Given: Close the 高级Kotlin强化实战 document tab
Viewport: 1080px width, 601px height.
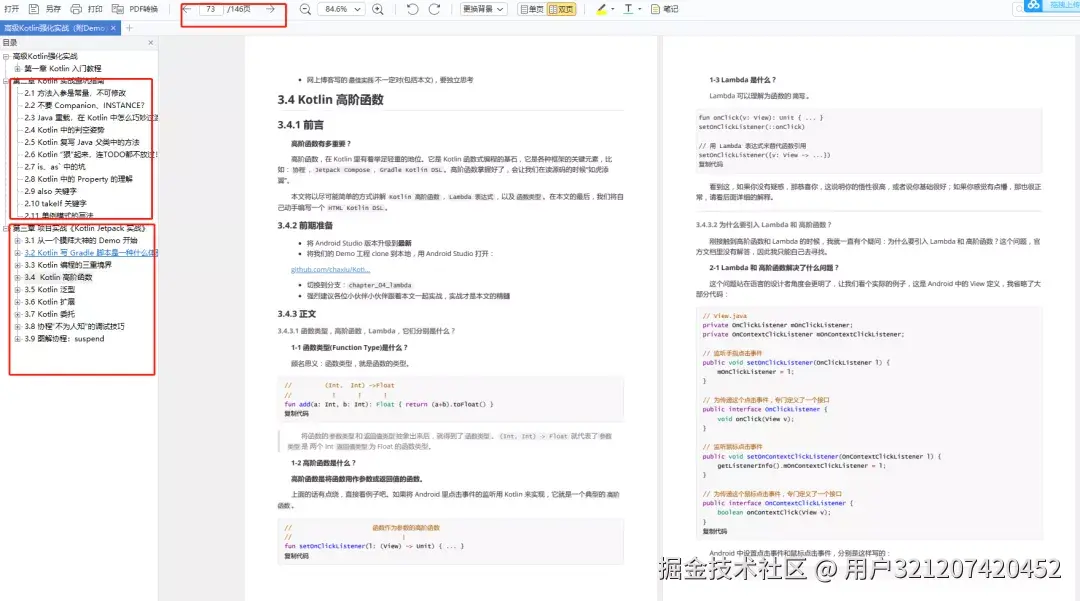Looking at the screenshot, I should 114,28.
